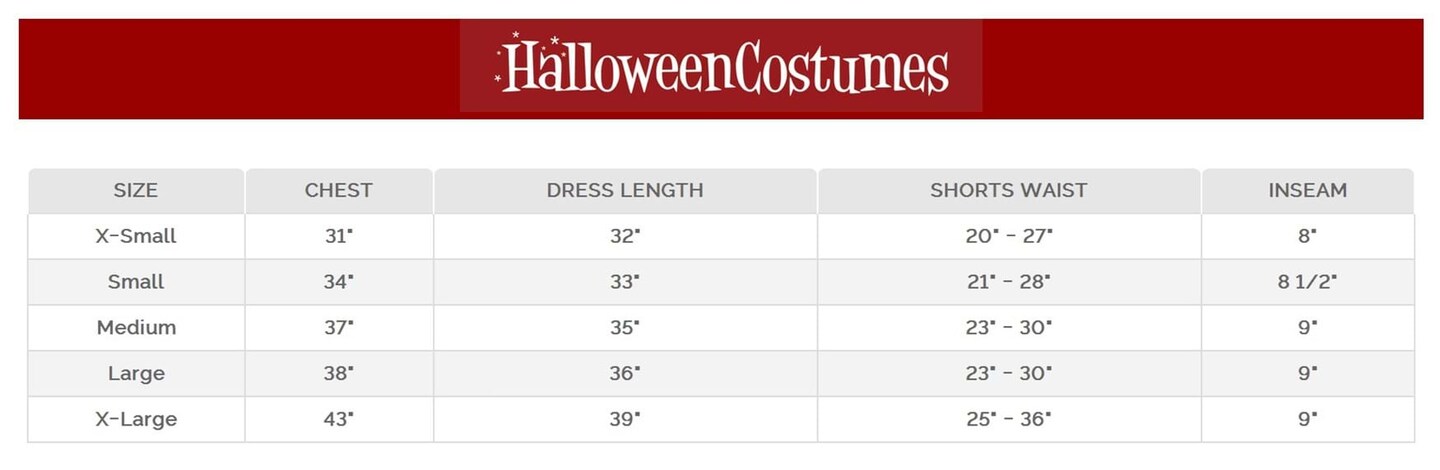
Task: Click the 39" dress length cell
Action: click(625, 419)
